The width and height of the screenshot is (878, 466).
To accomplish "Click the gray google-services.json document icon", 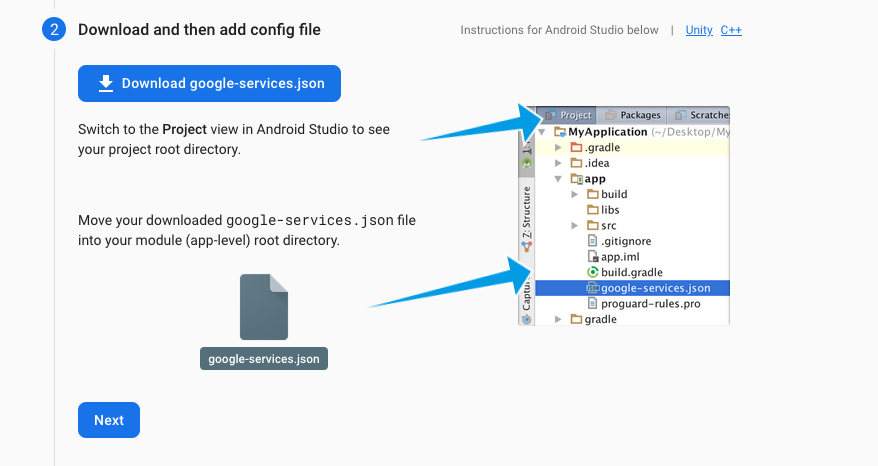I will [x=264, y=307].
